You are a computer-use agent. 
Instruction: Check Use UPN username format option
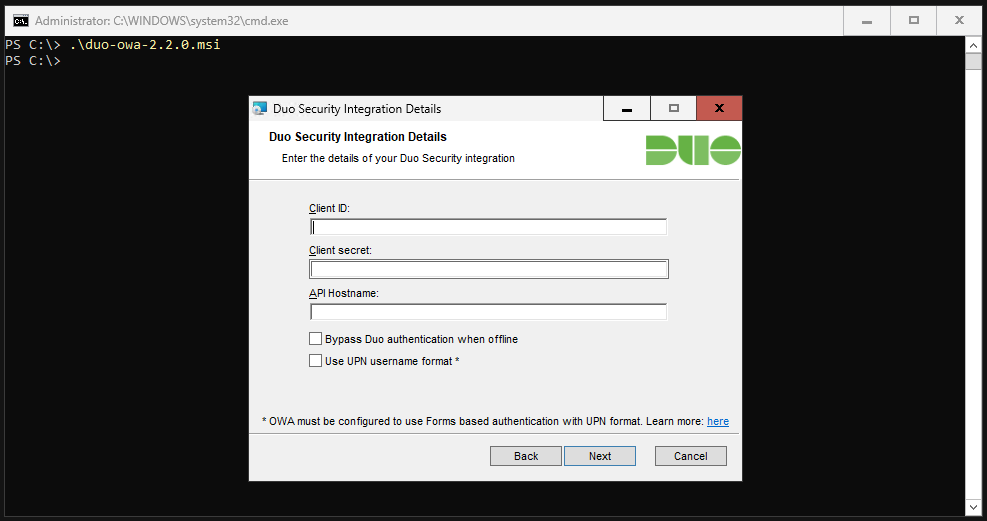click(x=315, y=361)
